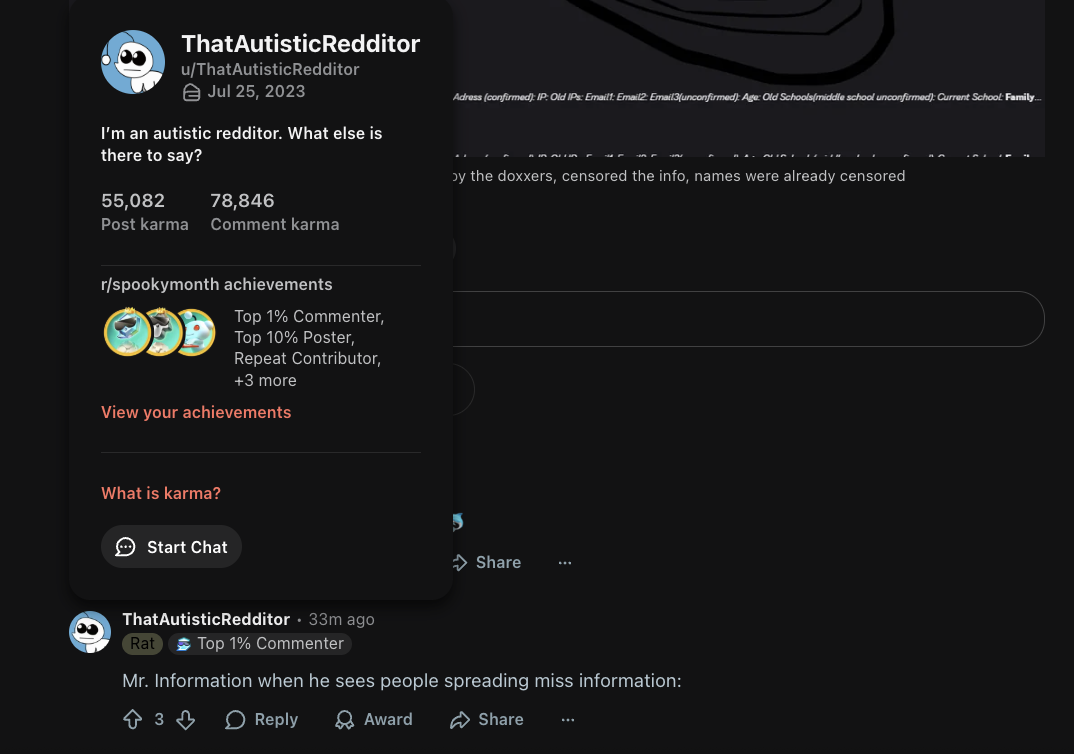1074x754 pixels.
Task: Reply to the comment
Action: click(x=262, y=719)
